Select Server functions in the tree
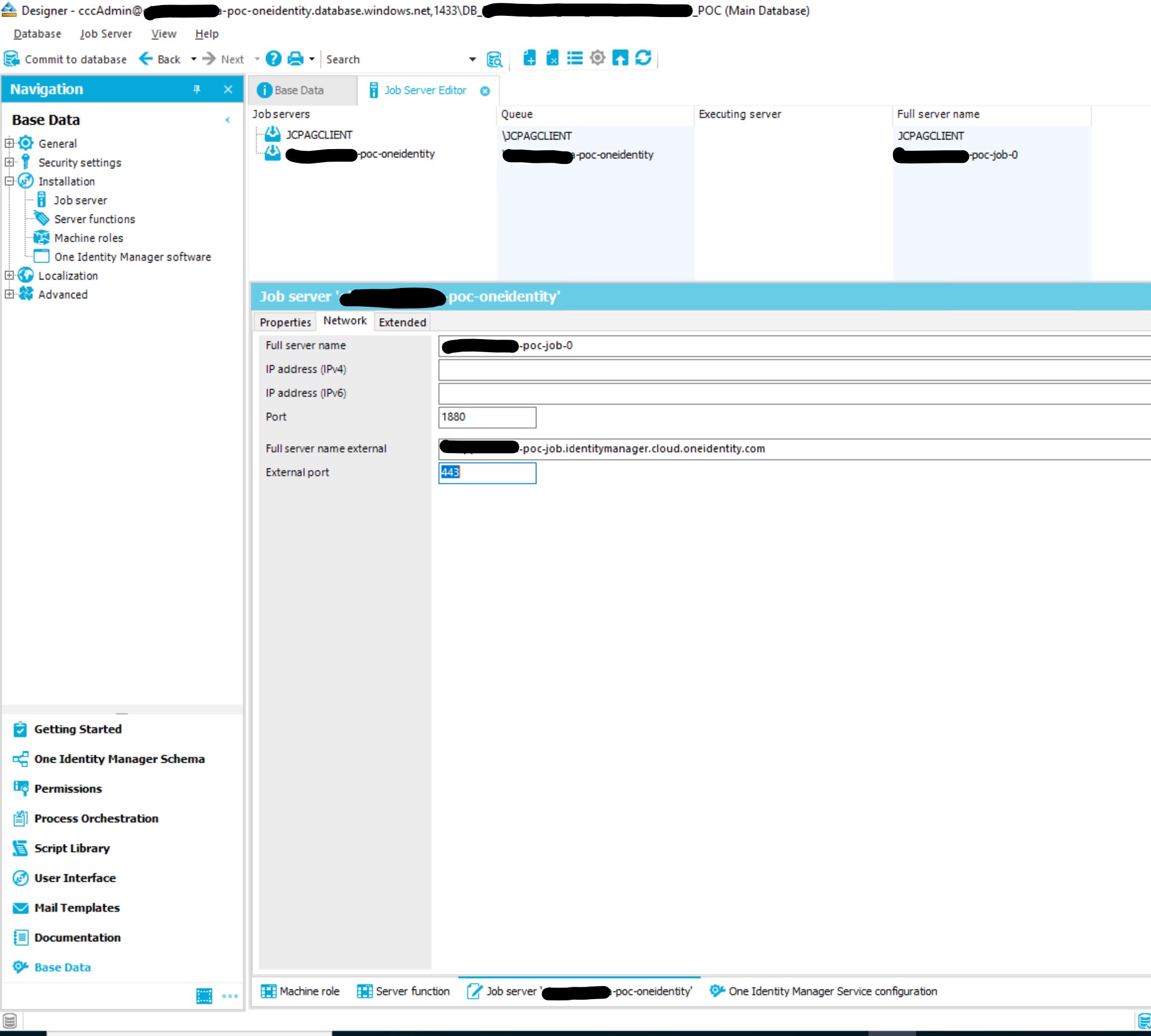Image resolution: width=1151 pixels, height=1036 pixels. pos(95,219)
